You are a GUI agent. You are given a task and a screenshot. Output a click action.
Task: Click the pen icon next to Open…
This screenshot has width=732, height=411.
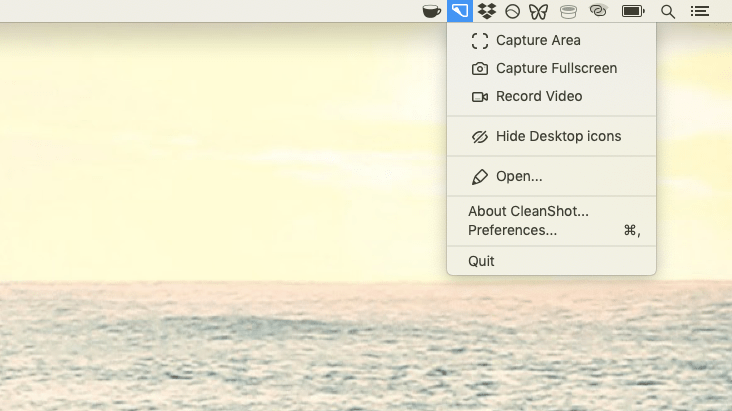479,177
